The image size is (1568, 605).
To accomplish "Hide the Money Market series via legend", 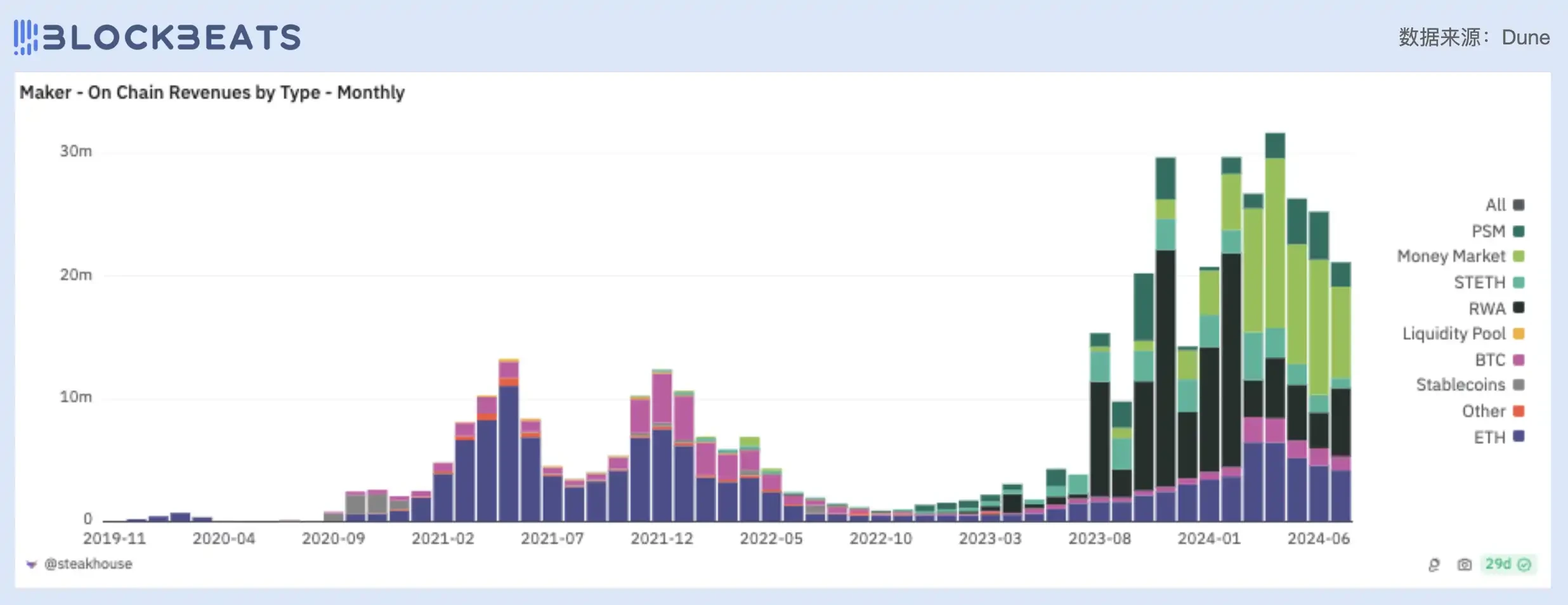I will 1451,256.
